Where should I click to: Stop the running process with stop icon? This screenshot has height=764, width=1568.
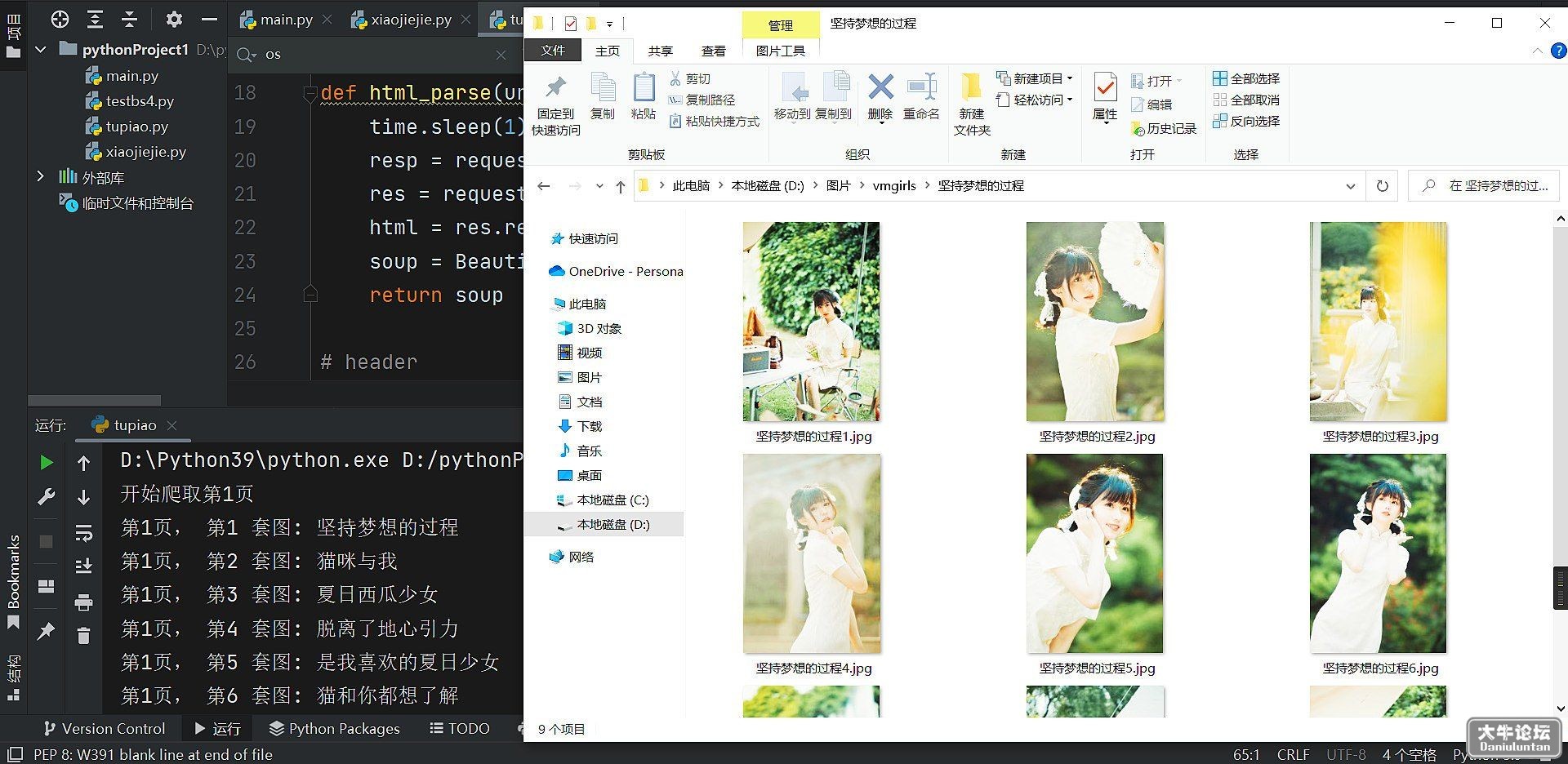47,541
